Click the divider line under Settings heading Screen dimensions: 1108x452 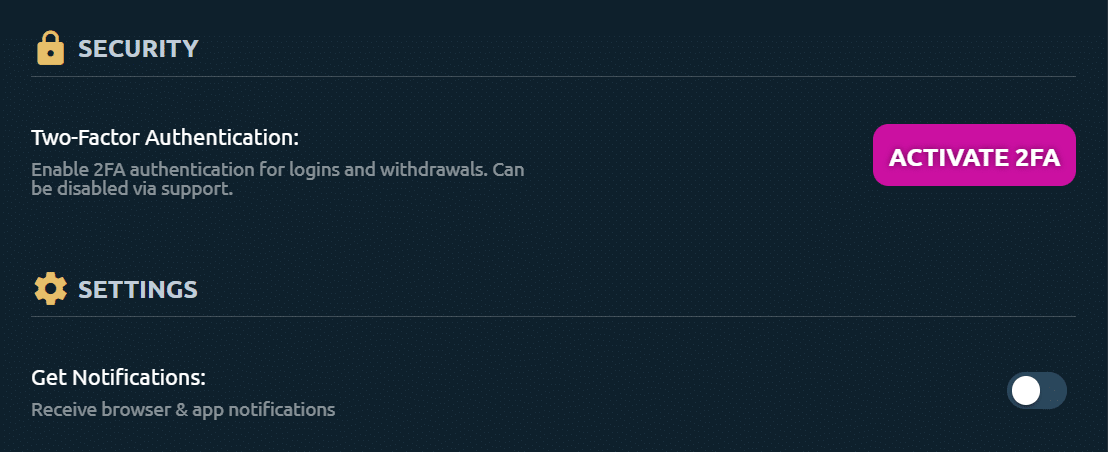point(553,316)
